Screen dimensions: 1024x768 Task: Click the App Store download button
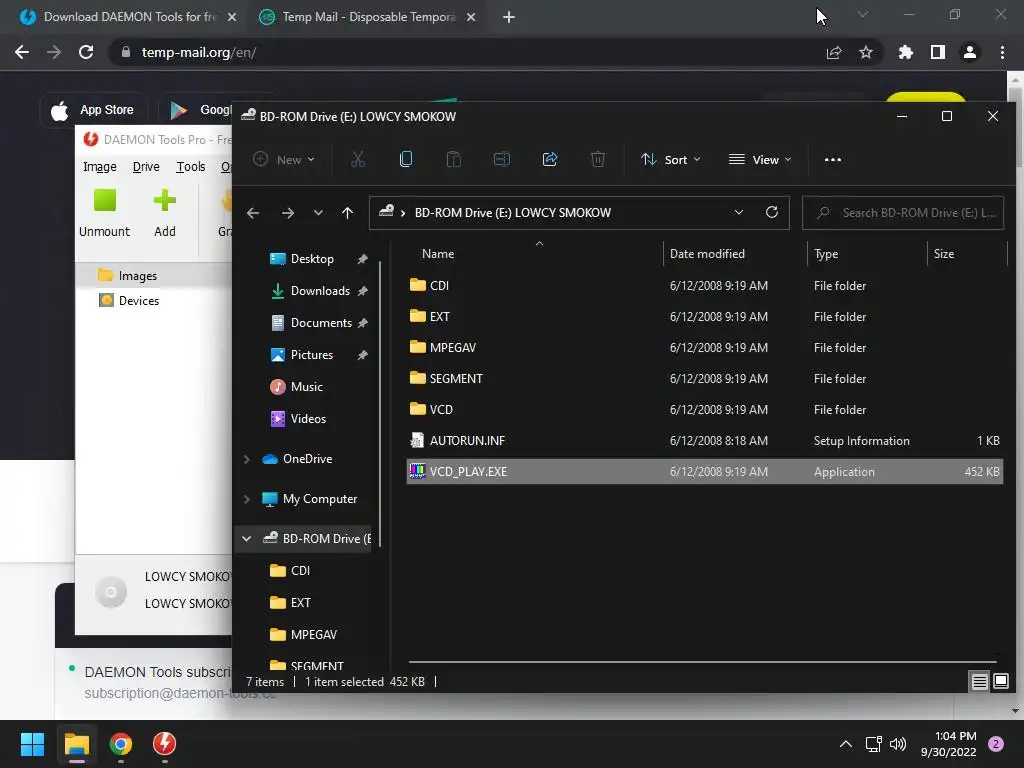pyautogui.click(x=93, y=110)
